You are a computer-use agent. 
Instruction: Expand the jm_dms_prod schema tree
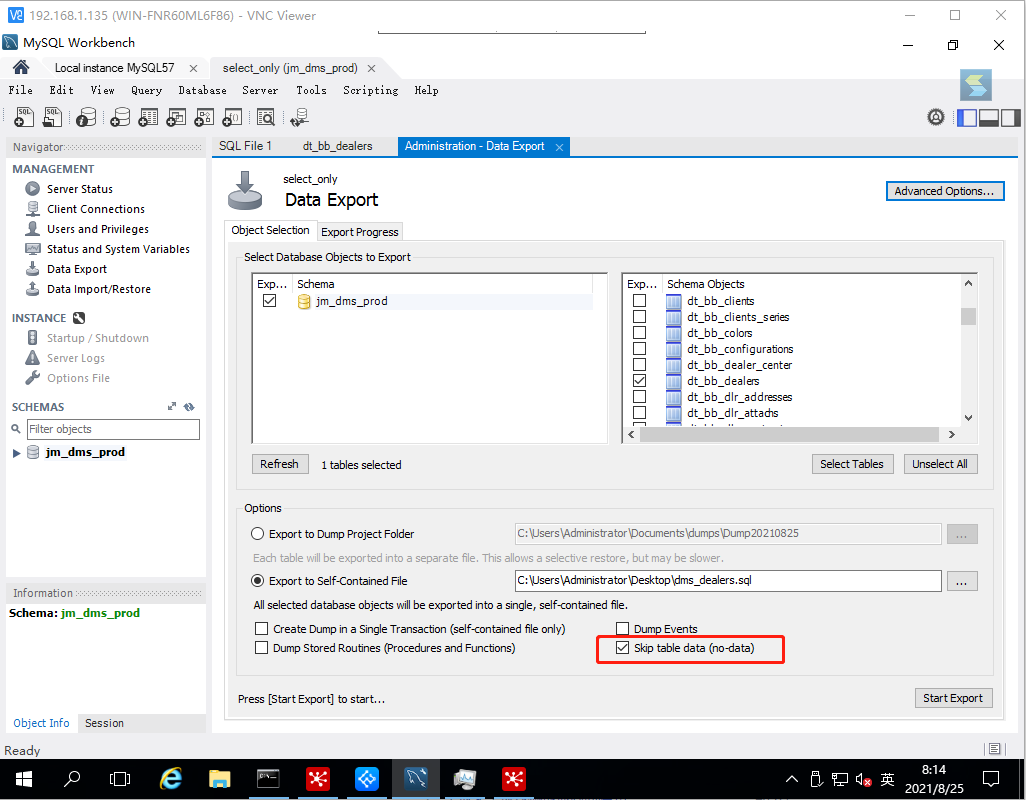tap(16, 453)
